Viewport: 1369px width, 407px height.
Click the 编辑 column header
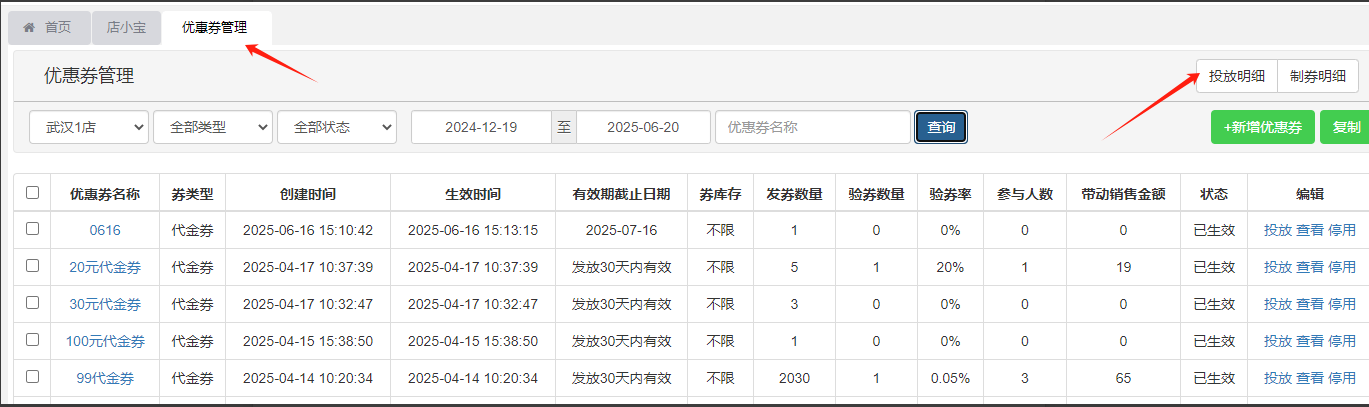[x=1310, y=194]
